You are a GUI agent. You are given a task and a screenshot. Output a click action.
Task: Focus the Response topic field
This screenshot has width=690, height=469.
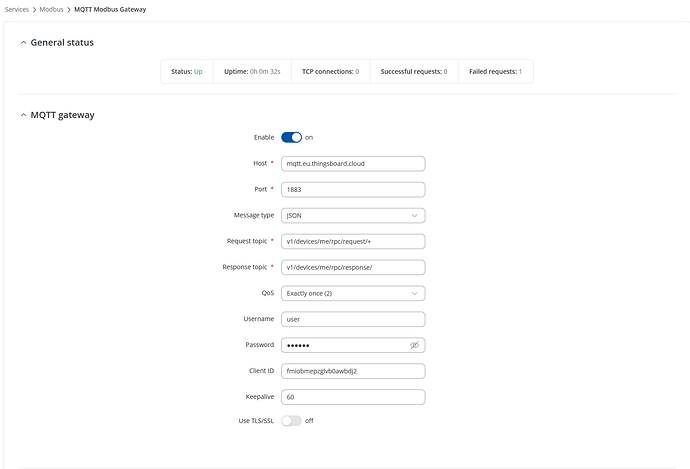pos(353,267)
